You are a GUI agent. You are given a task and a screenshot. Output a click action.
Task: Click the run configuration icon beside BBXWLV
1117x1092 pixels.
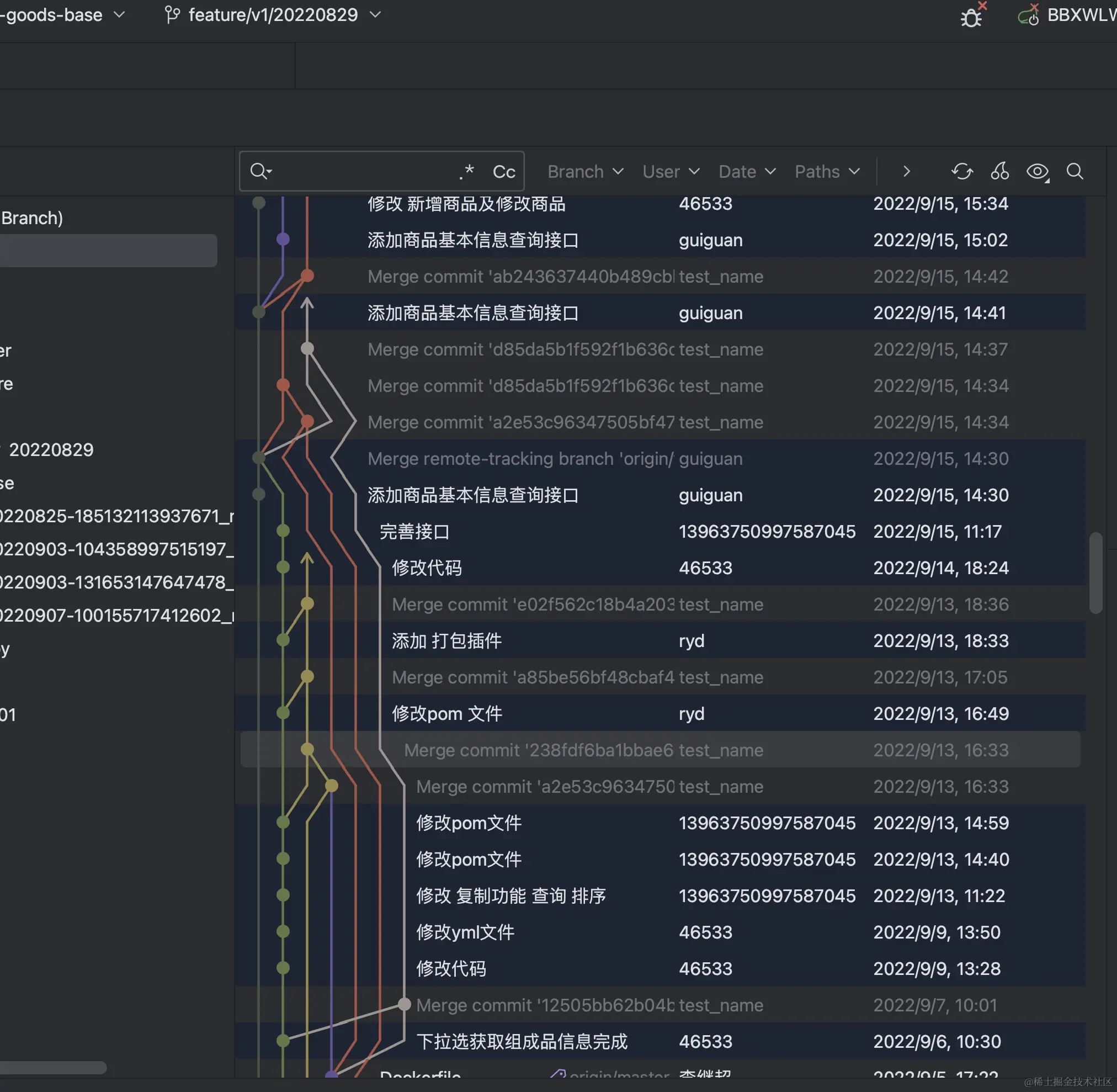(1028, 16)
